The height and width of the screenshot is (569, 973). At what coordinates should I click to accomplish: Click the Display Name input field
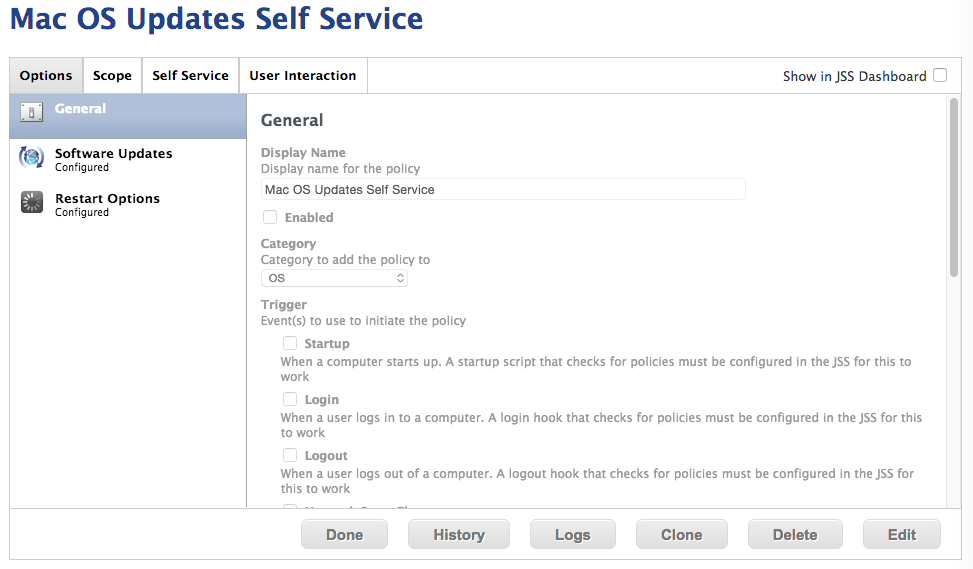(503, 189)
